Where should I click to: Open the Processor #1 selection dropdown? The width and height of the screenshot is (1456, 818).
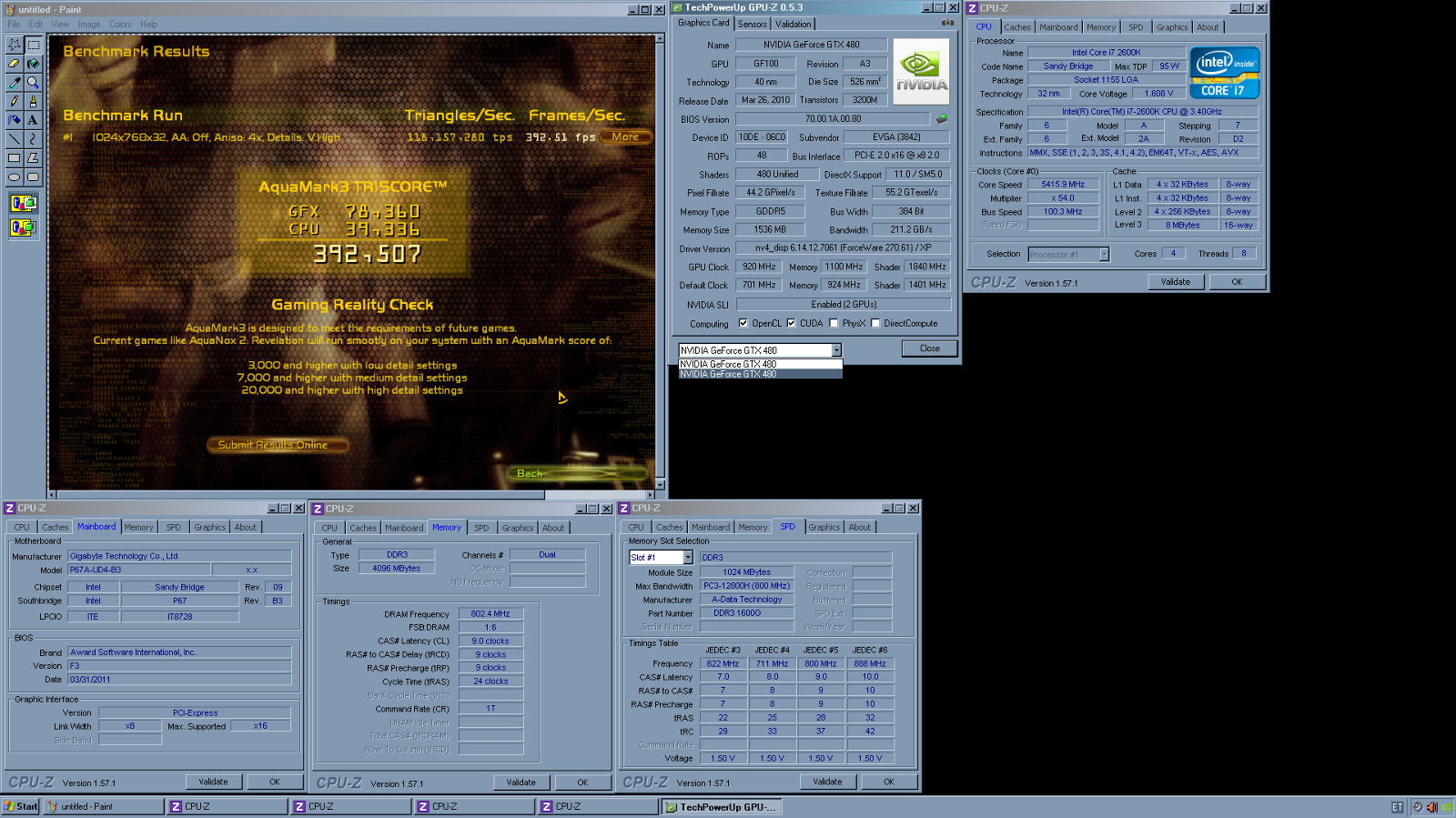(1104, 255)
